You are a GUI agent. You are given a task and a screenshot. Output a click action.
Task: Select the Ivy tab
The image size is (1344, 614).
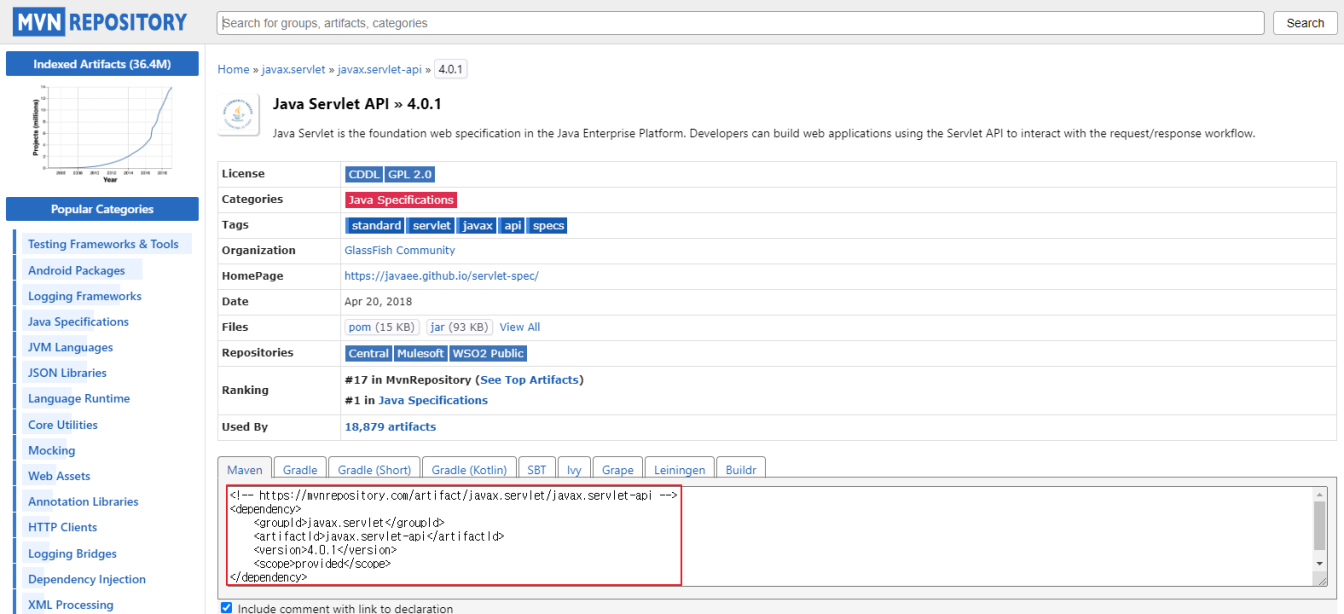(x=574, y=469)
